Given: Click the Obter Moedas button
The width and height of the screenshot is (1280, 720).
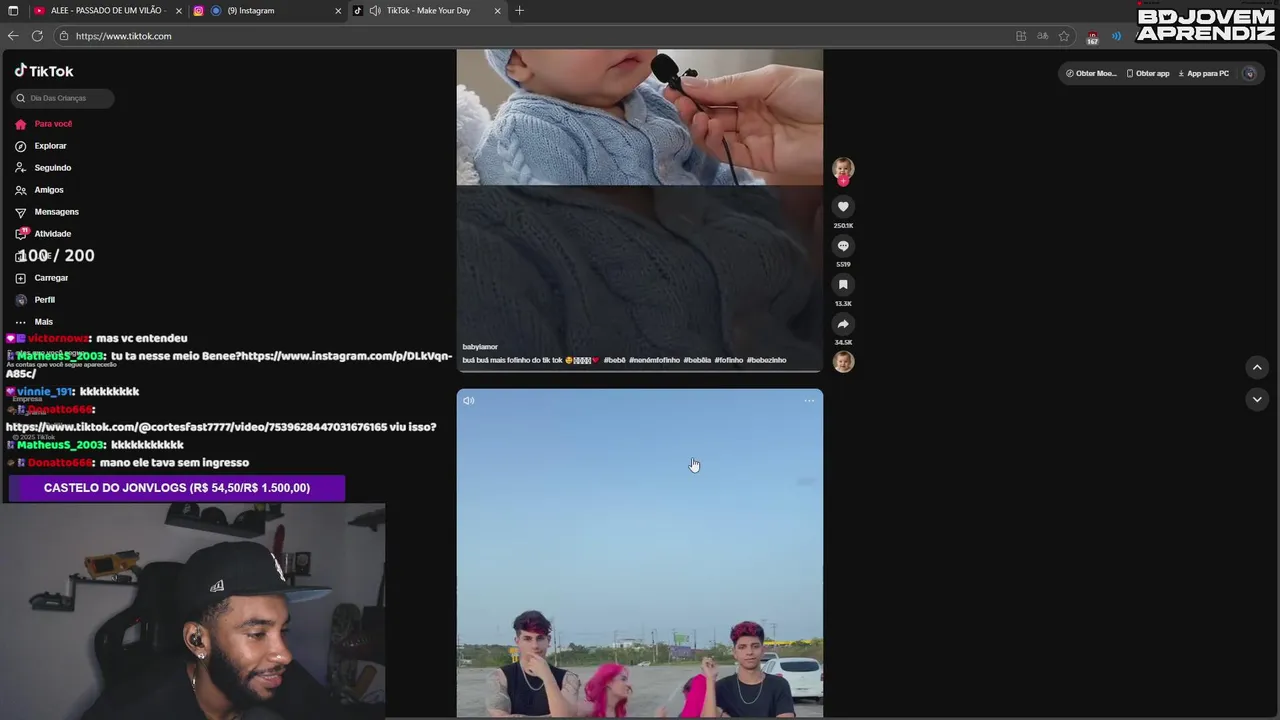Looking at the screenshot, I should (x=1090, y=73).
